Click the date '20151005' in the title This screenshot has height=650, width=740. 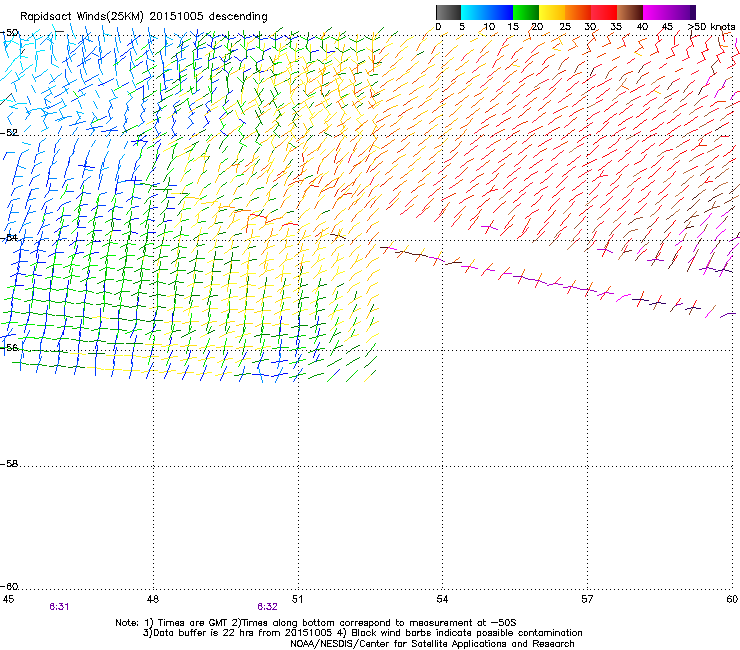coord(176,16)
